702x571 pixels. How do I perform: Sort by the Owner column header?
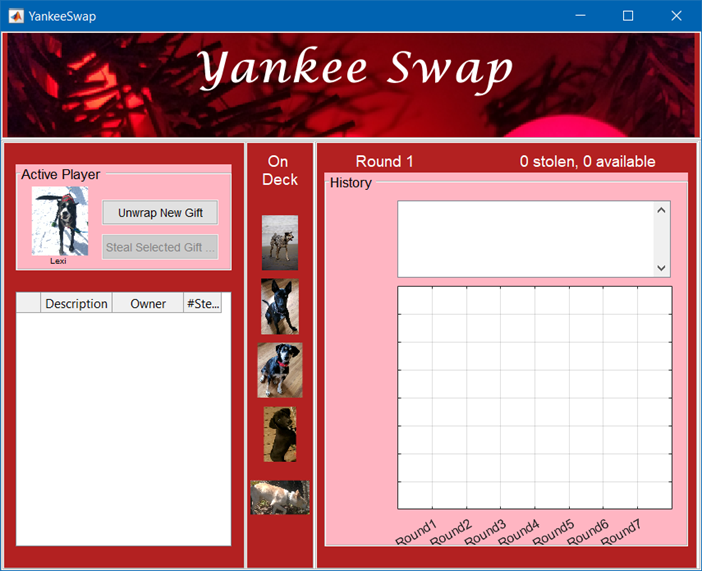click(148, 304)
